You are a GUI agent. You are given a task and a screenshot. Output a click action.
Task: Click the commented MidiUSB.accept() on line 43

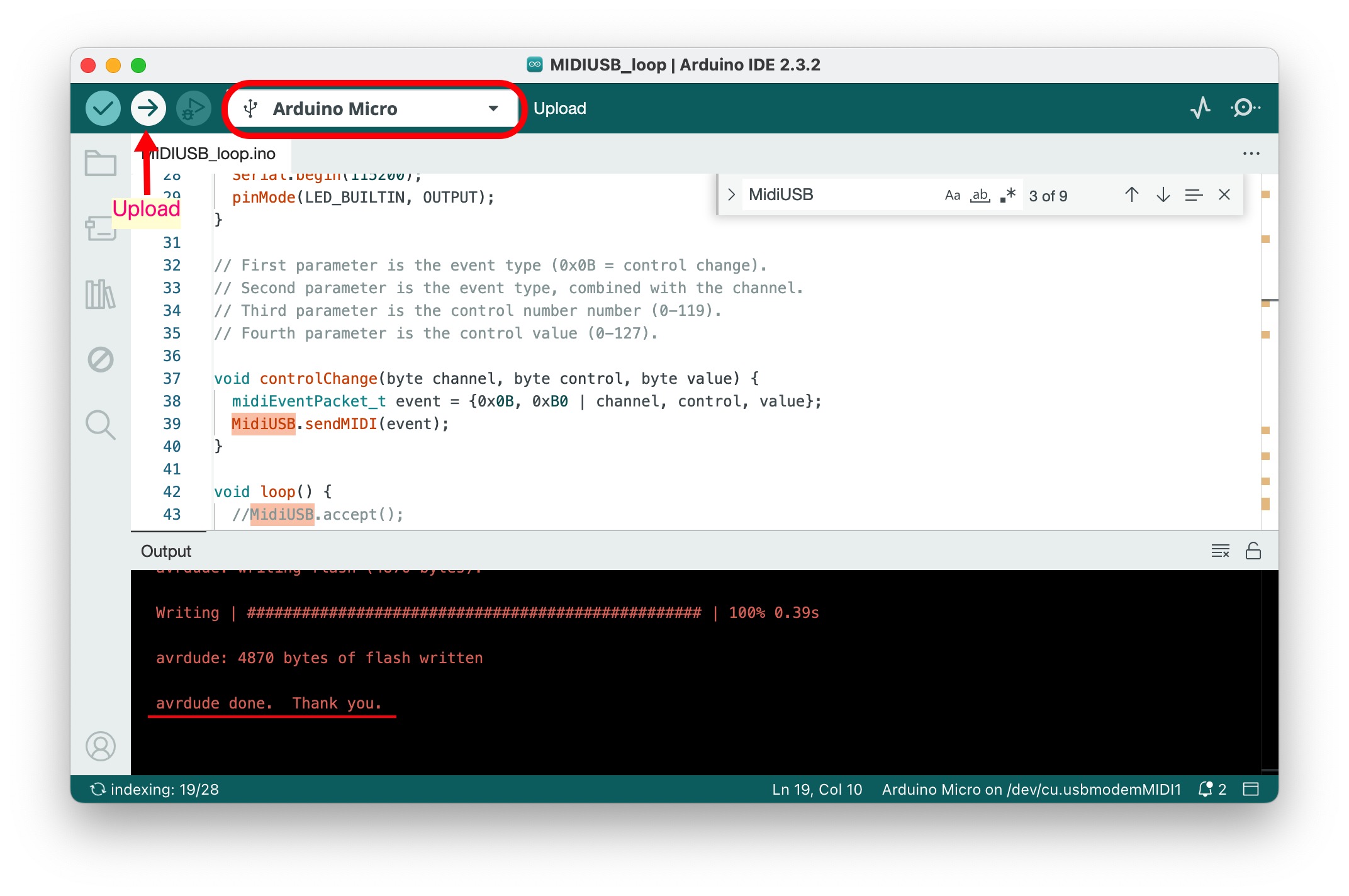click(318, 514)
